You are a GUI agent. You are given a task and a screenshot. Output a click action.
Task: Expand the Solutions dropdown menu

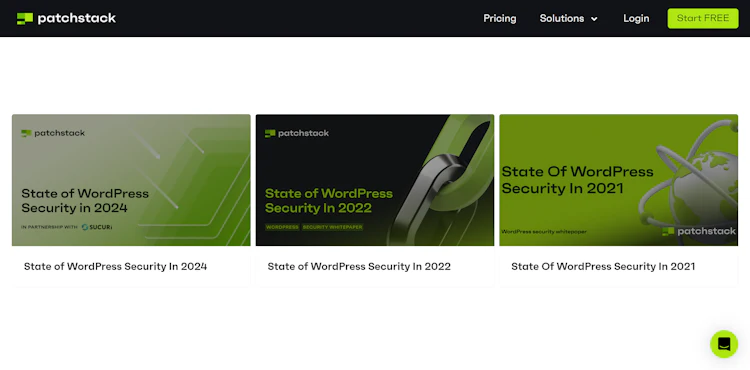point(568,18)
